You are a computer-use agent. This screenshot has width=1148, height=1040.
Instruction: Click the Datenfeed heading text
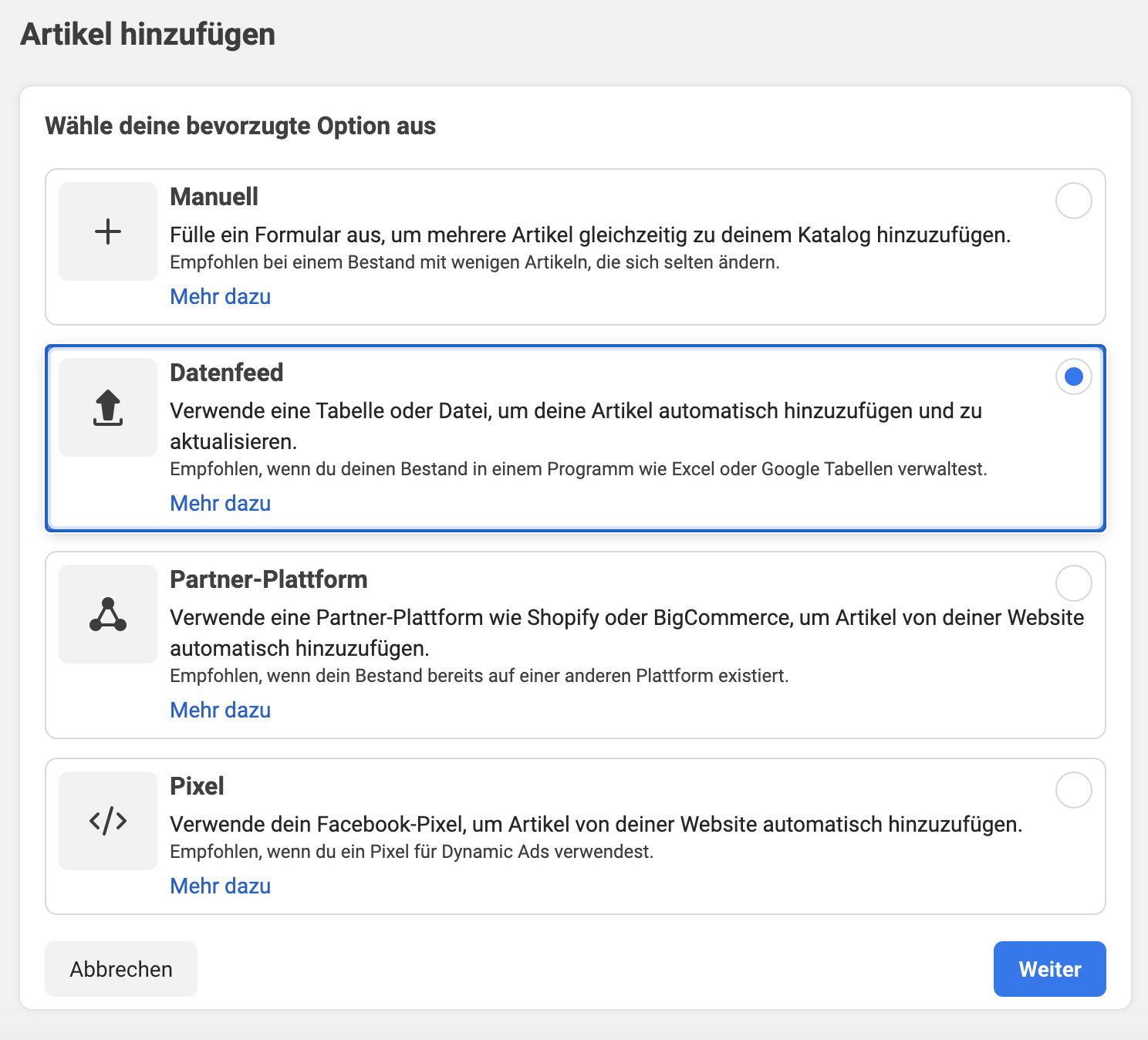coord(227,373)
